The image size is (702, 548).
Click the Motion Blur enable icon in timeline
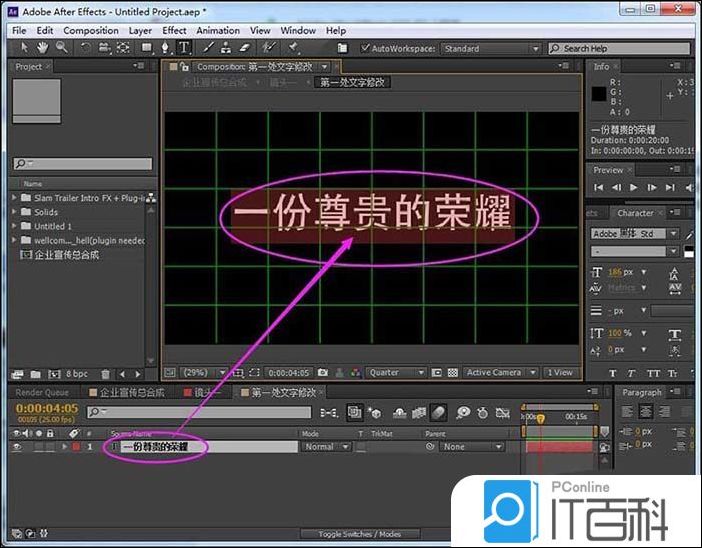point(438,412)
